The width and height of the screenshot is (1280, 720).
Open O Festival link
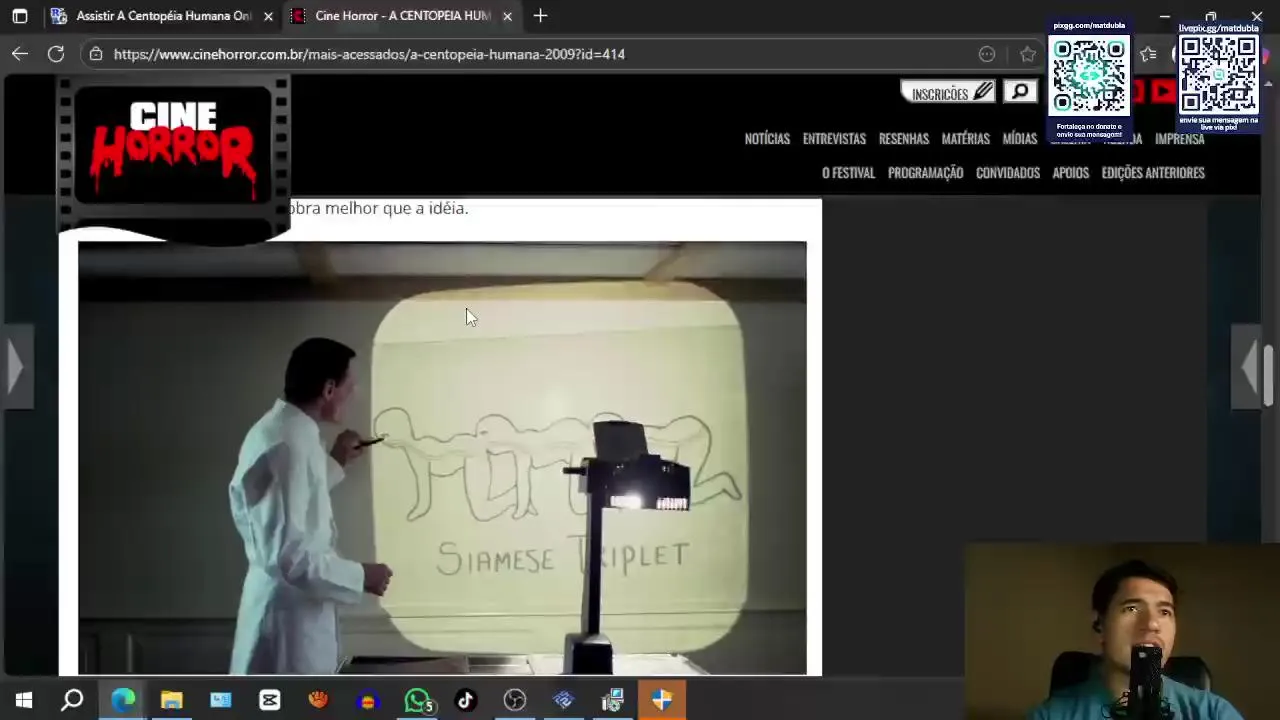pyautogui.click(x=848, y=173)
